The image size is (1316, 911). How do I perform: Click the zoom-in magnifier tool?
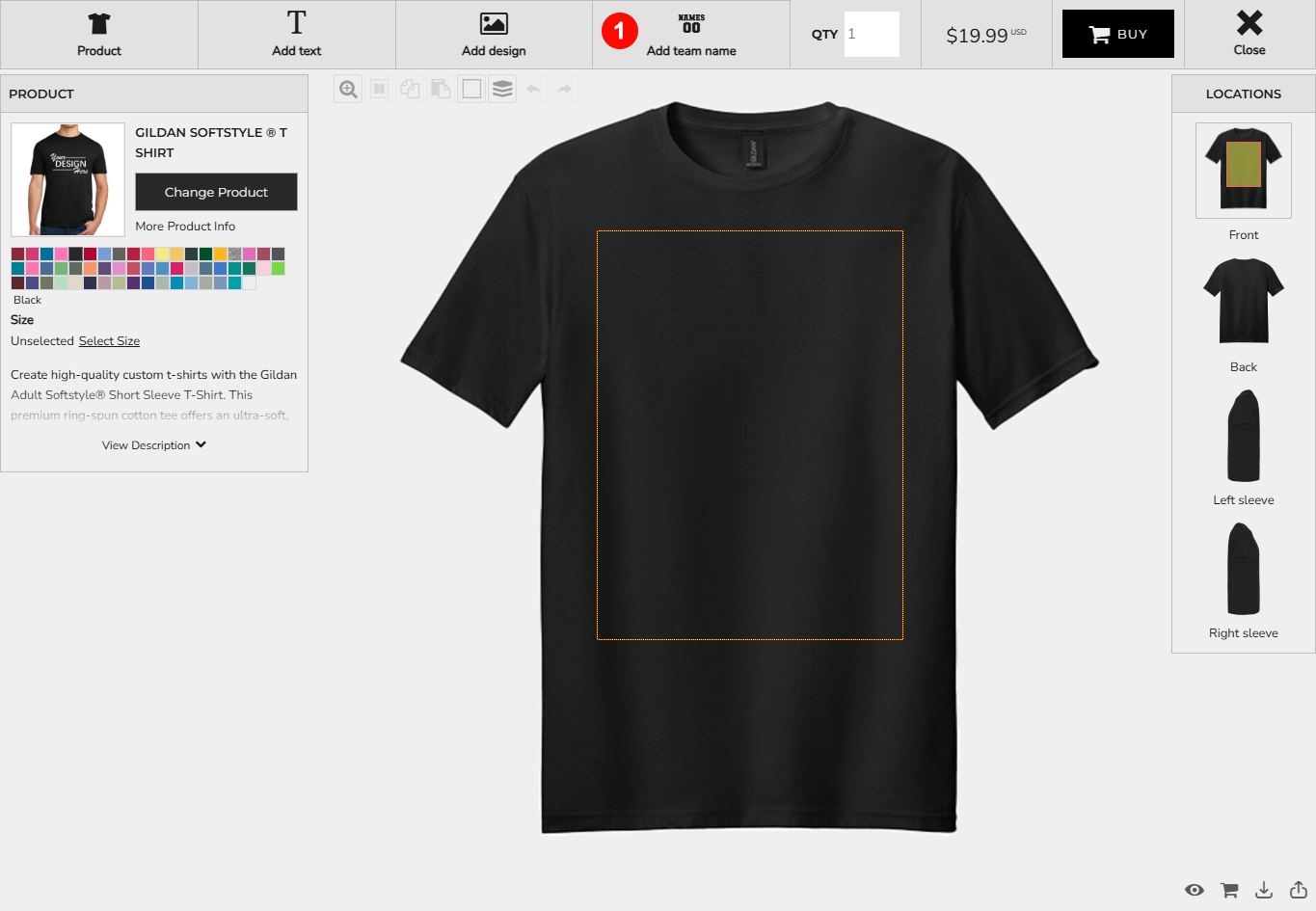348,90
